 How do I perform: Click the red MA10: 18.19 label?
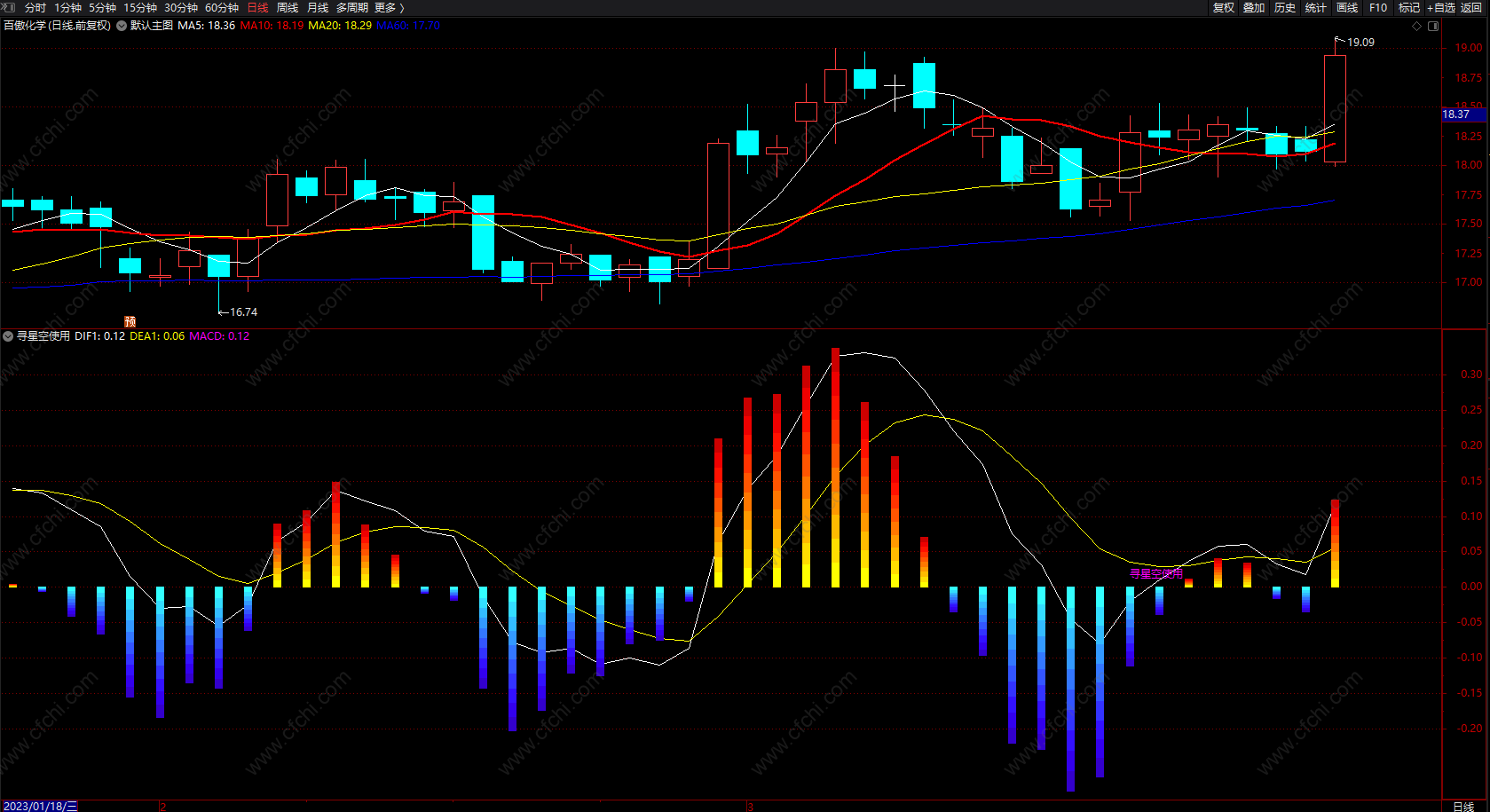pos(272,26)
